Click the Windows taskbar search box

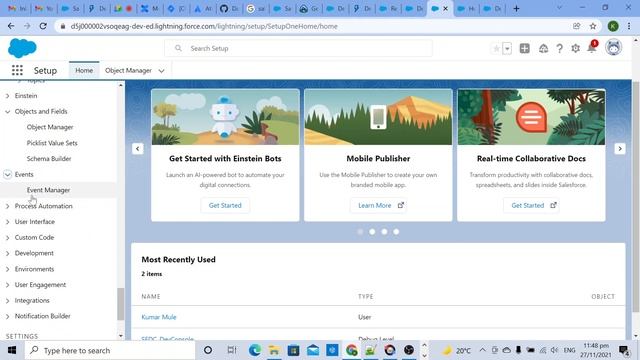pos(110,350)
